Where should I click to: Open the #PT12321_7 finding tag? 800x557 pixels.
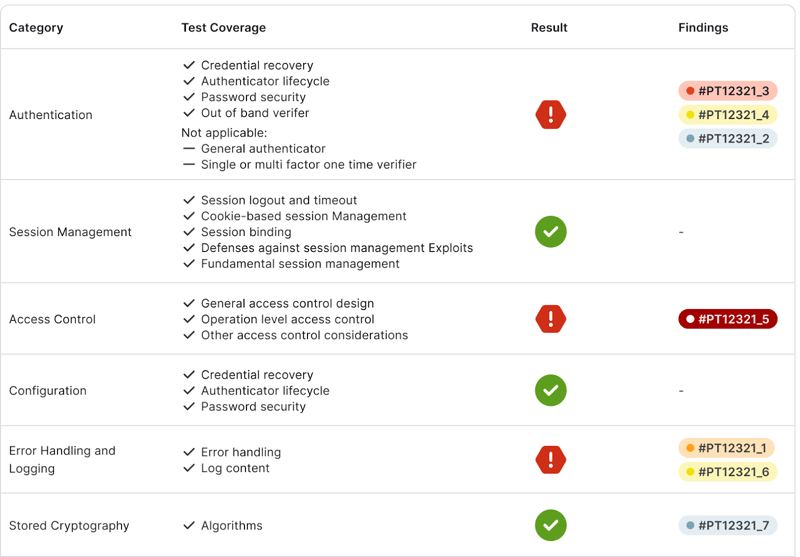(728, 525)
